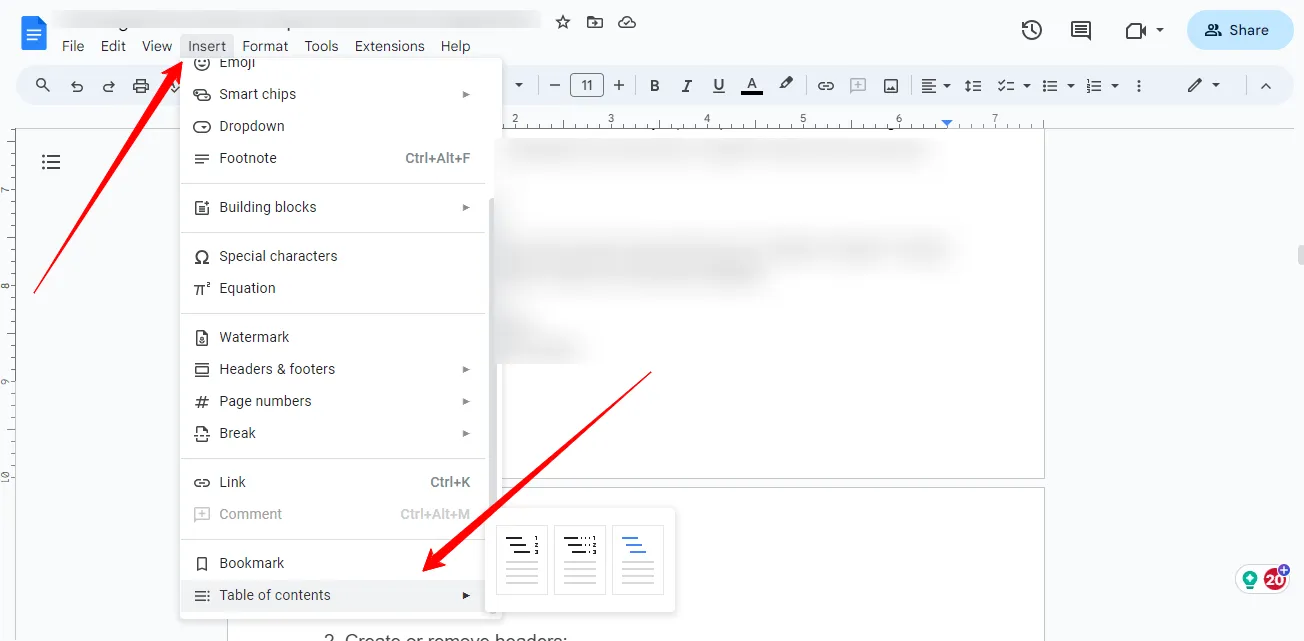Open the highlight color tool

tap(786, 85)
